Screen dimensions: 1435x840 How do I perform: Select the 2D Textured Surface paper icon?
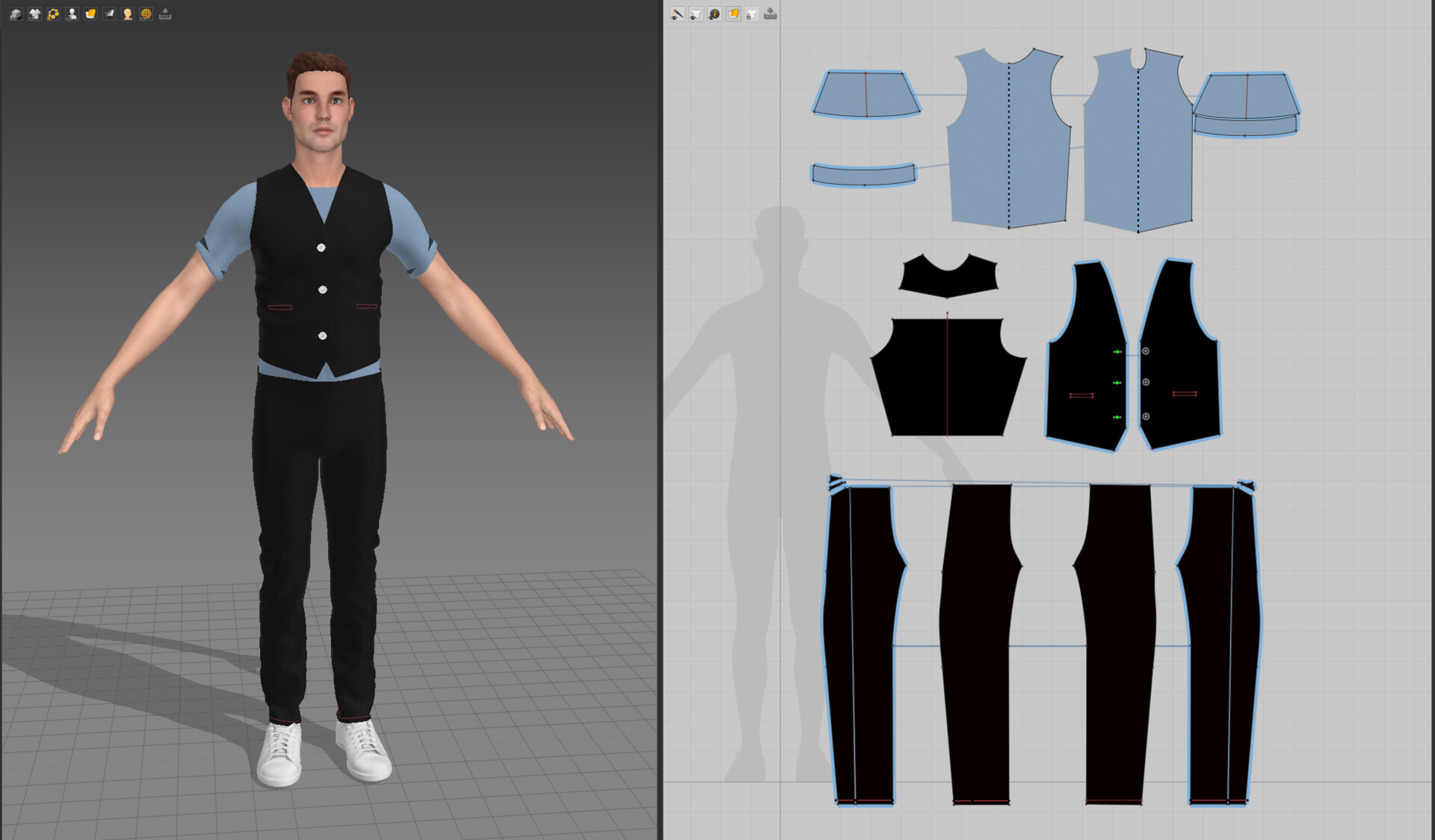[x=732, y=13]
